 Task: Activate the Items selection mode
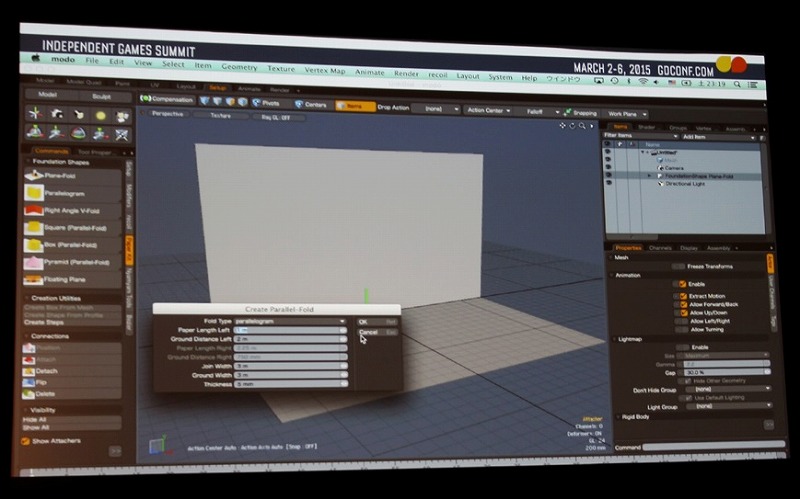click(355, 106)
